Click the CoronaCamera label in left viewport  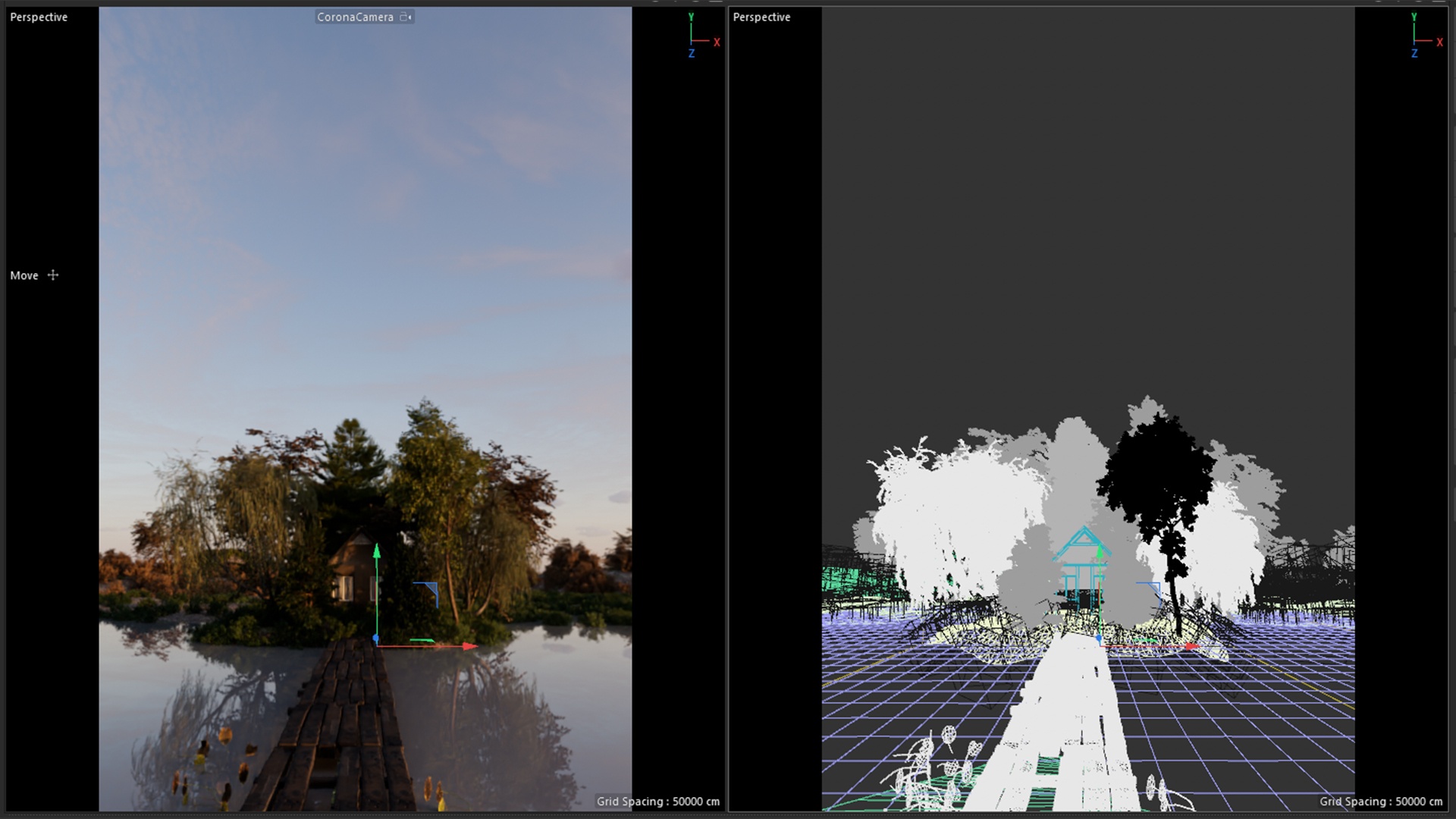coord(355,17)
